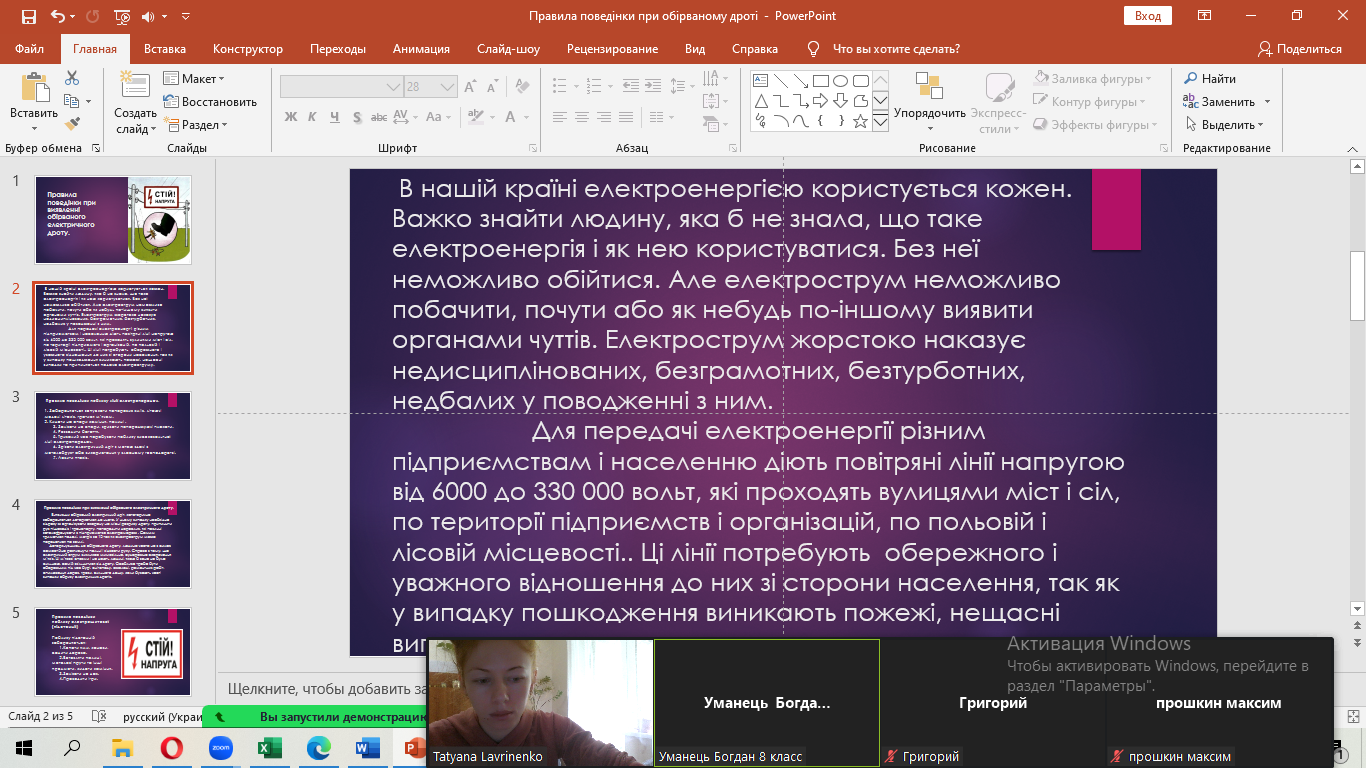
Task: Open Microsoft Edge from the taskbar
Action: pyautogui.click(x=318, y=747)
